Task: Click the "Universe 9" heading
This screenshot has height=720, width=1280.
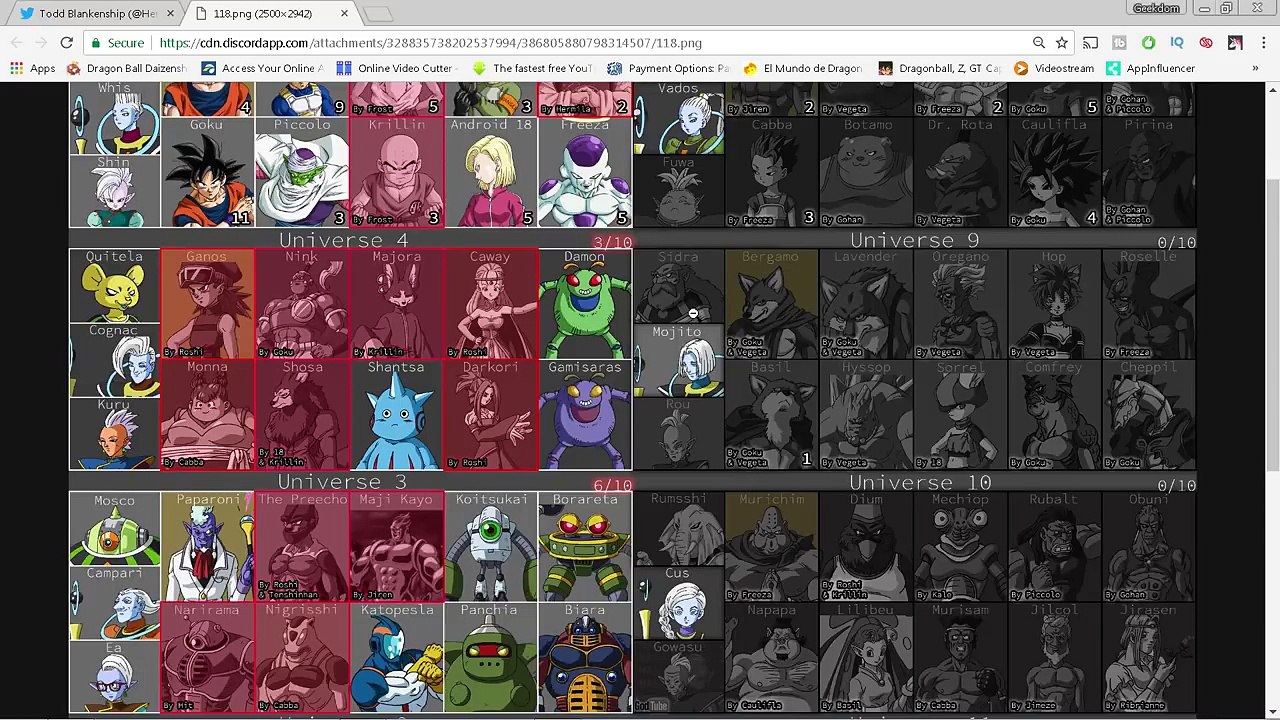Action: [915, 240]
